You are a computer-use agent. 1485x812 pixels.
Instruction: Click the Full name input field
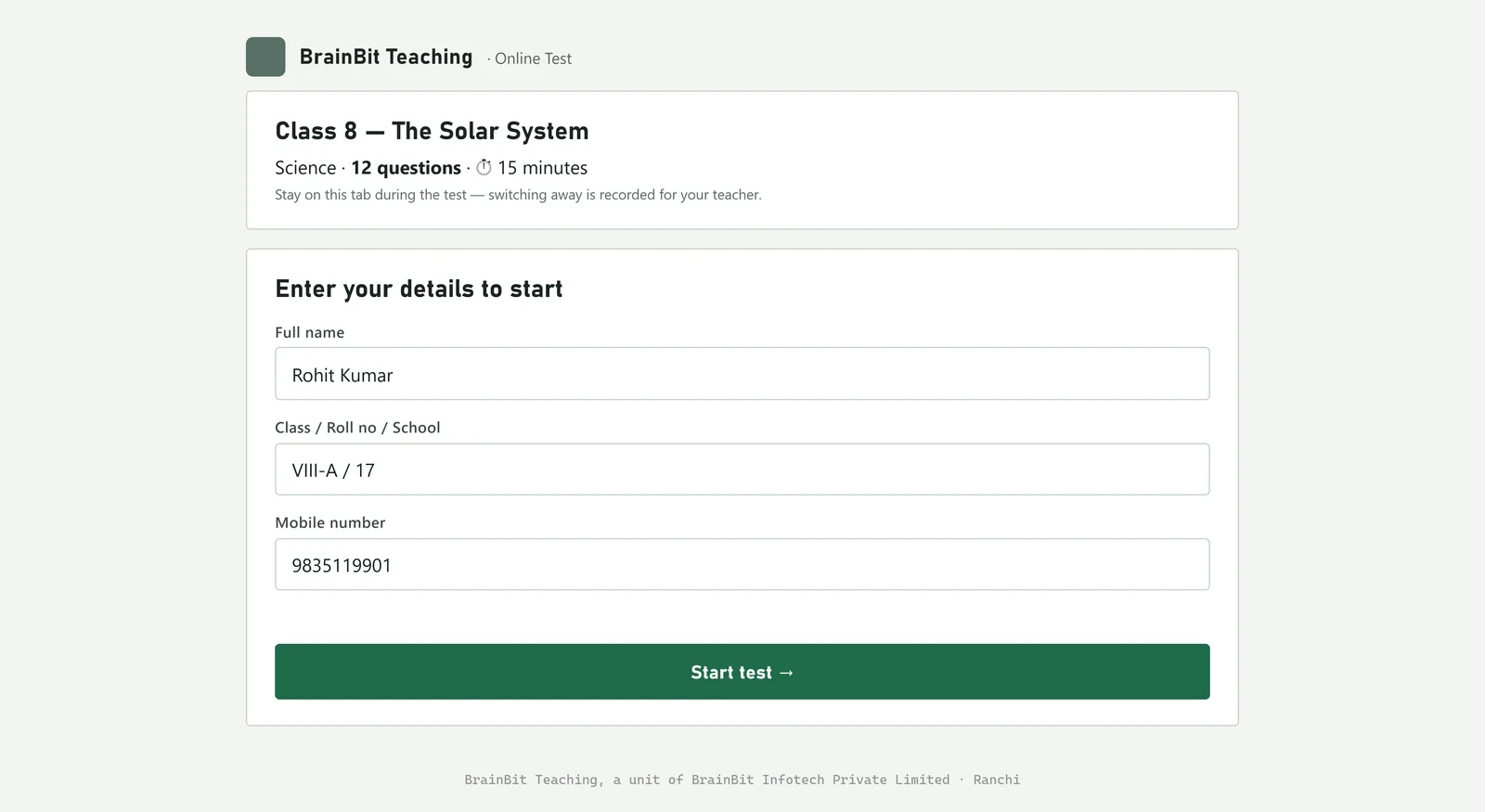(742, 374)
